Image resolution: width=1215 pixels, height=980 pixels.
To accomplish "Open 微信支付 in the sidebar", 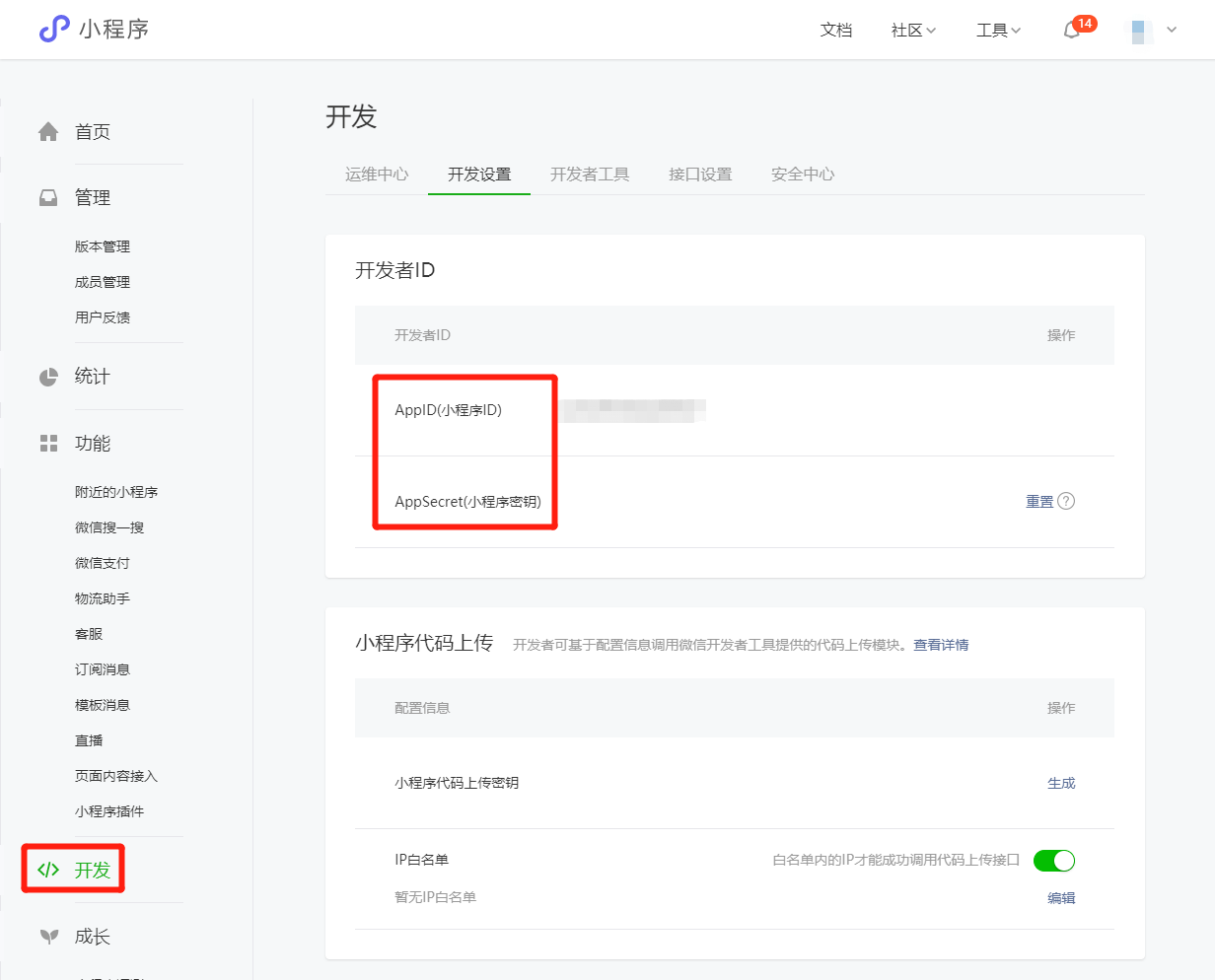I will pos(103,563).
